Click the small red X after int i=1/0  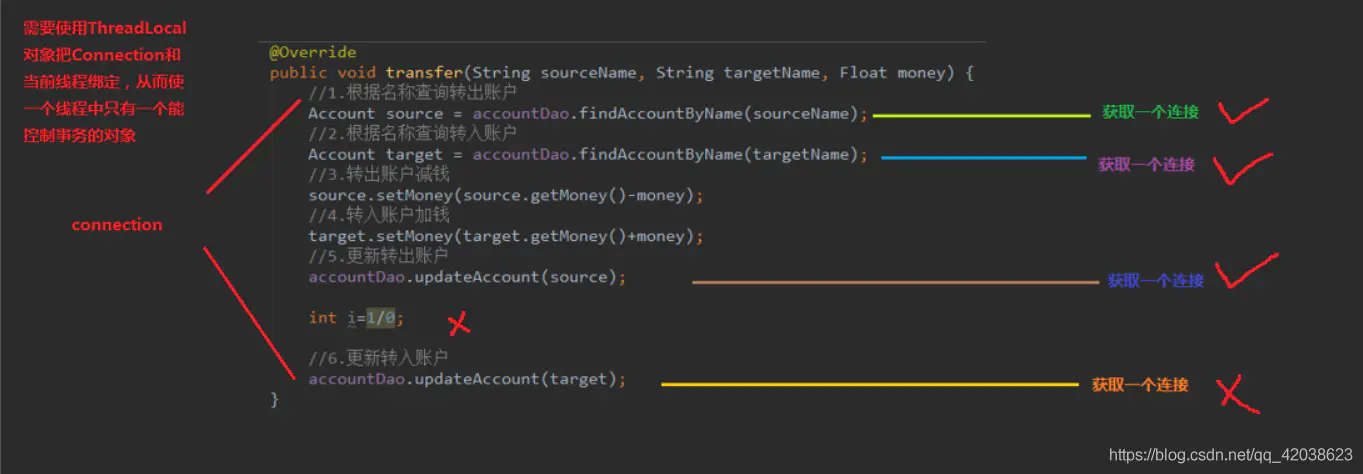click(x=459, y=324)
